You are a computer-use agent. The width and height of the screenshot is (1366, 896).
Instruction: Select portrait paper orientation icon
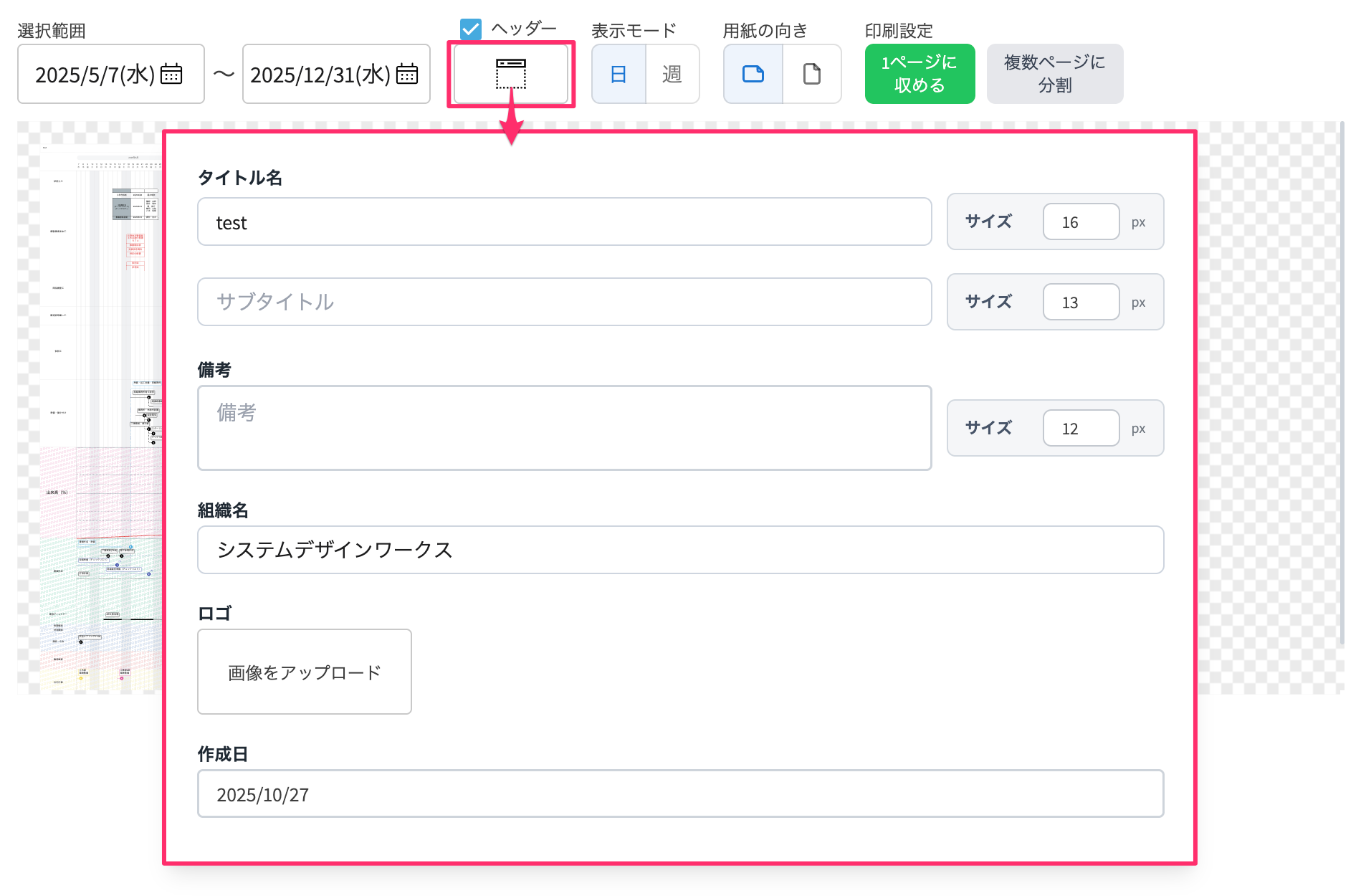coord(811,74)
